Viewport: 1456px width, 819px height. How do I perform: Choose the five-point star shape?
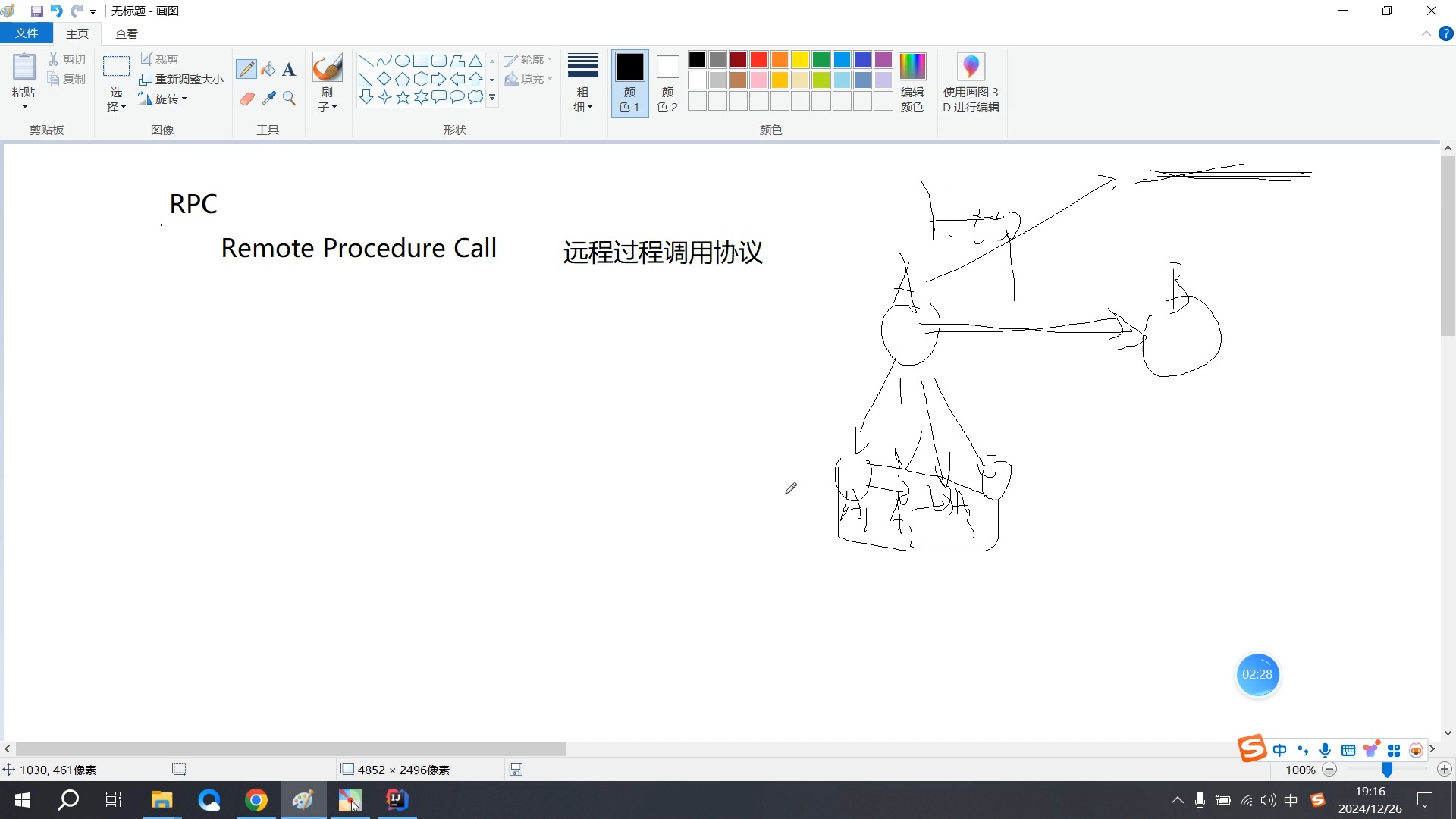coord(403,97)
